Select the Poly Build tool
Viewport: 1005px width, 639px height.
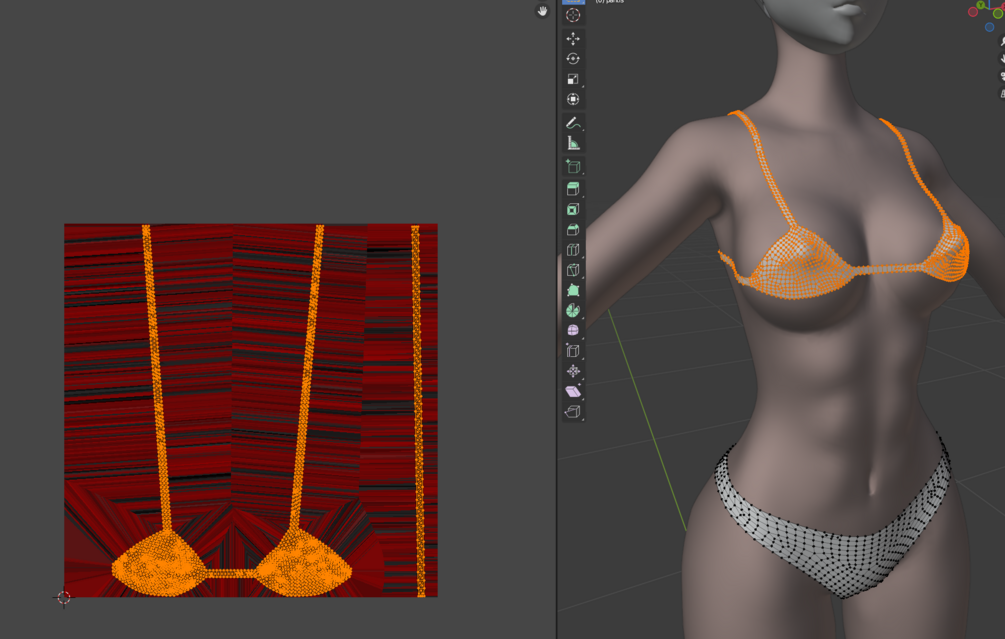(x=573, y=290)
